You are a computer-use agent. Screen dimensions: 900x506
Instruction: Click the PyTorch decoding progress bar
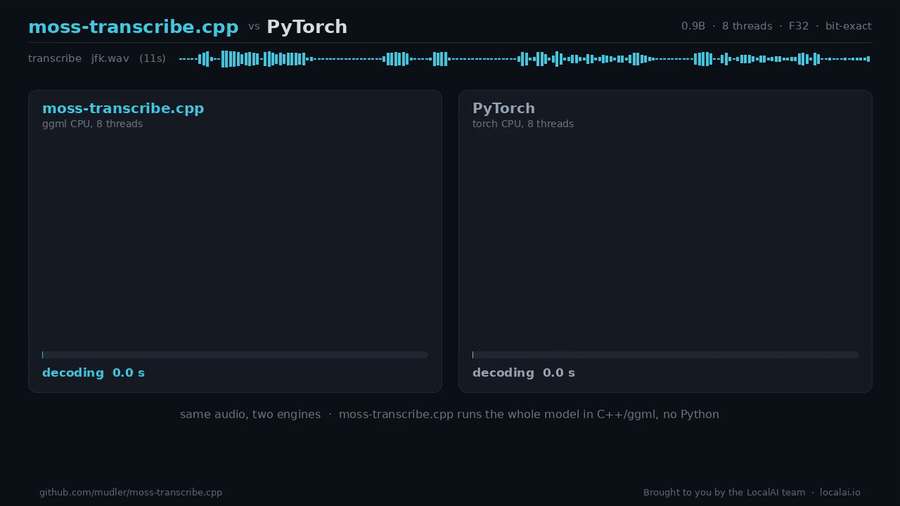[665, 355]
